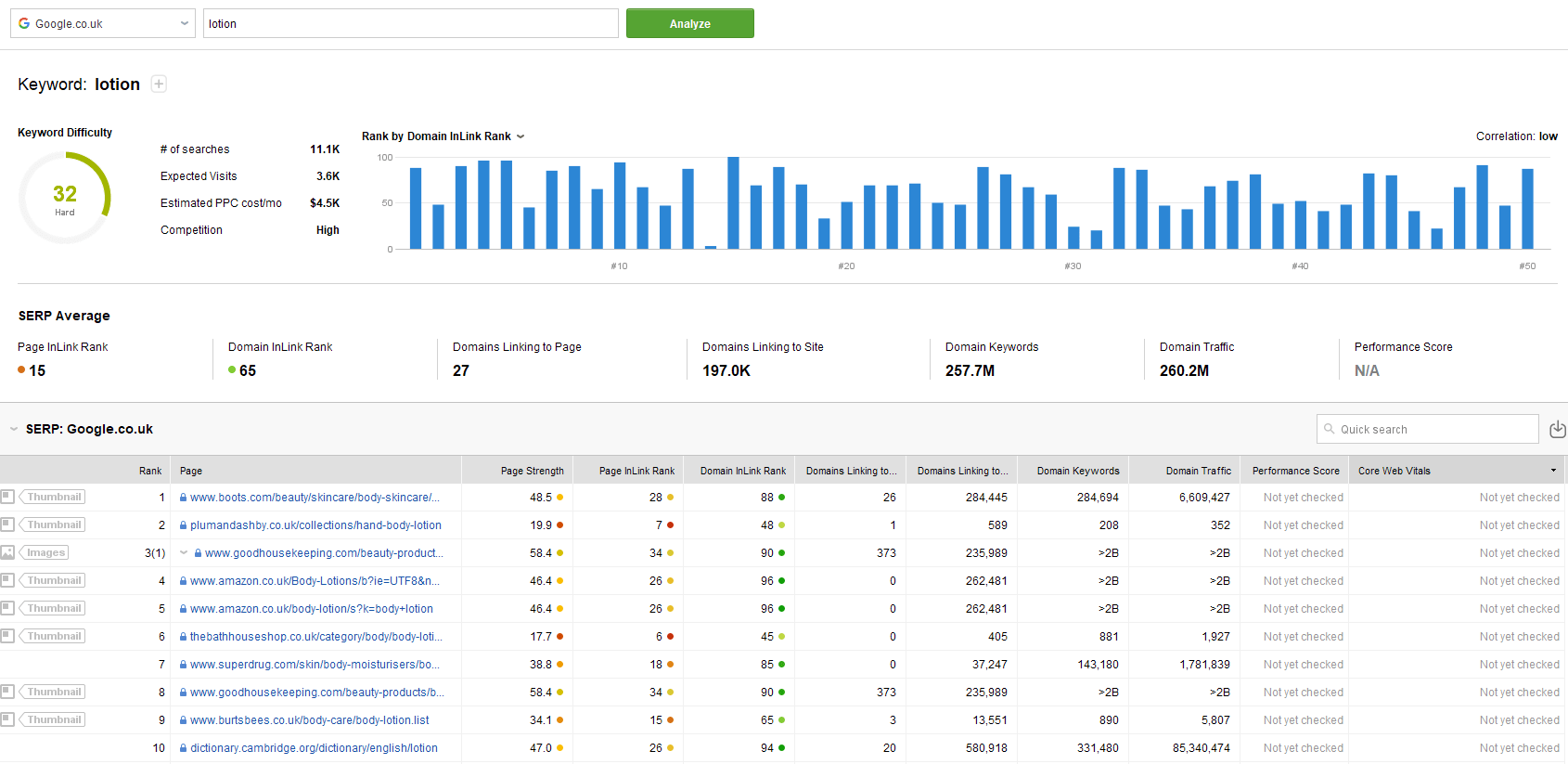The height and width of the screenshot is (764, 1568).
Task: Click thumbnail icon for amazon body-lotion/s?k row
Action: coord(7,608)
